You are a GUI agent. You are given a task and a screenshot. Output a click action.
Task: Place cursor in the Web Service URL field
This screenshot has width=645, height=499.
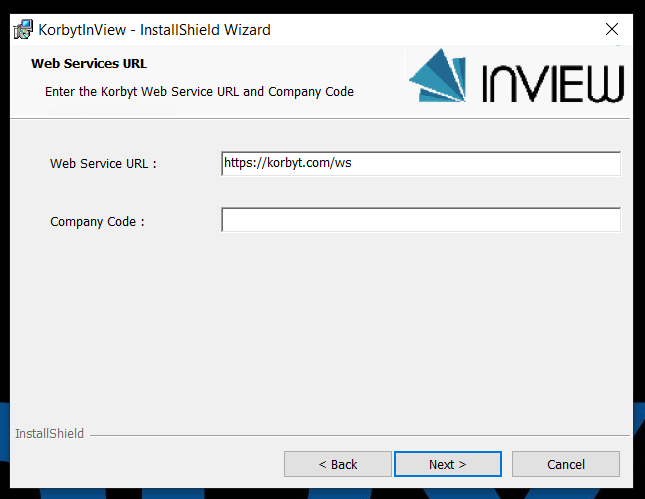(x=420, y=163)
